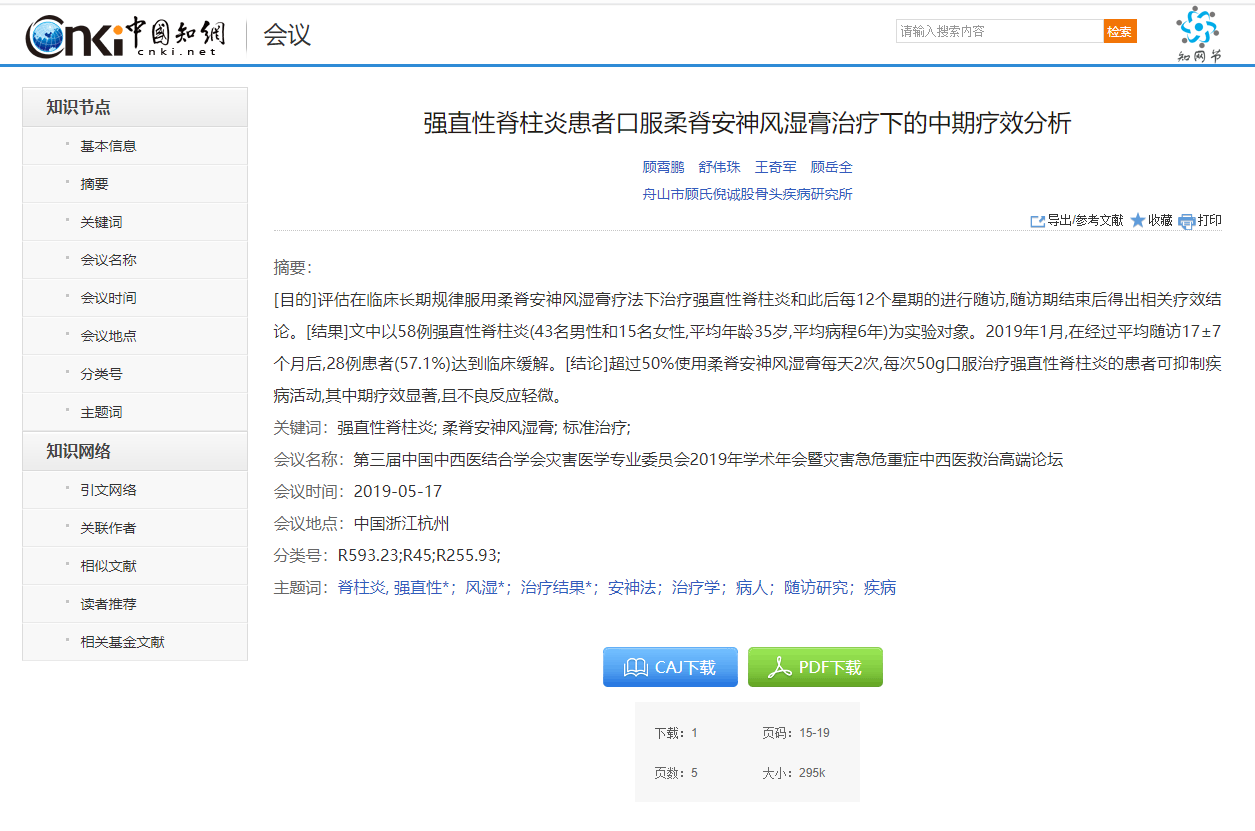Select 相似文献 sidebar entry
1255x831 pixels.
(108, 566)
